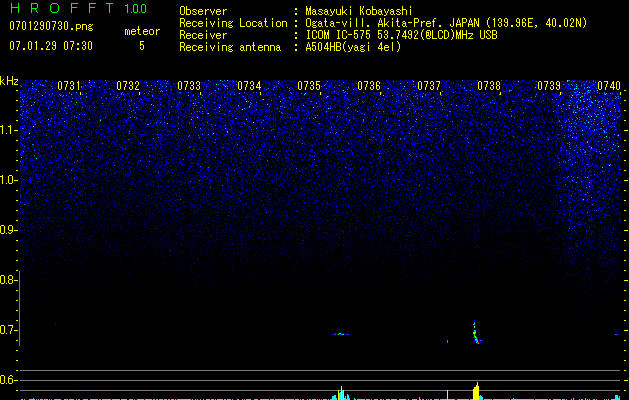Click the meteor label in the header
The width and height of the screenshot is (629, 400).
click(x=142, y=31)
